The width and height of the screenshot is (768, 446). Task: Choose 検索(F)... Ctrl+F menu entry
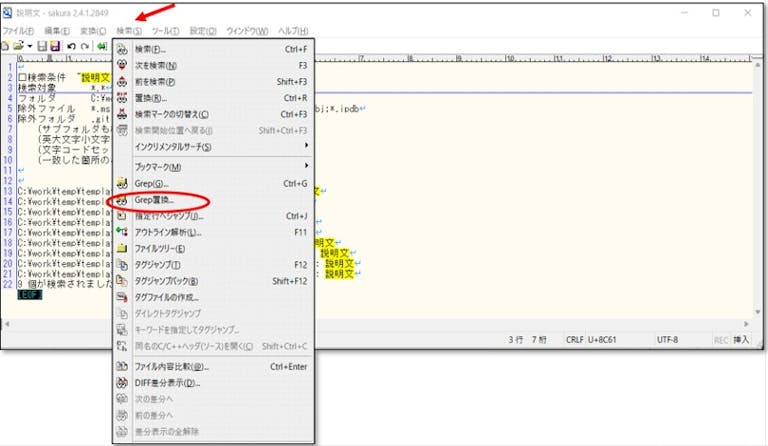[x=214, y=49]
